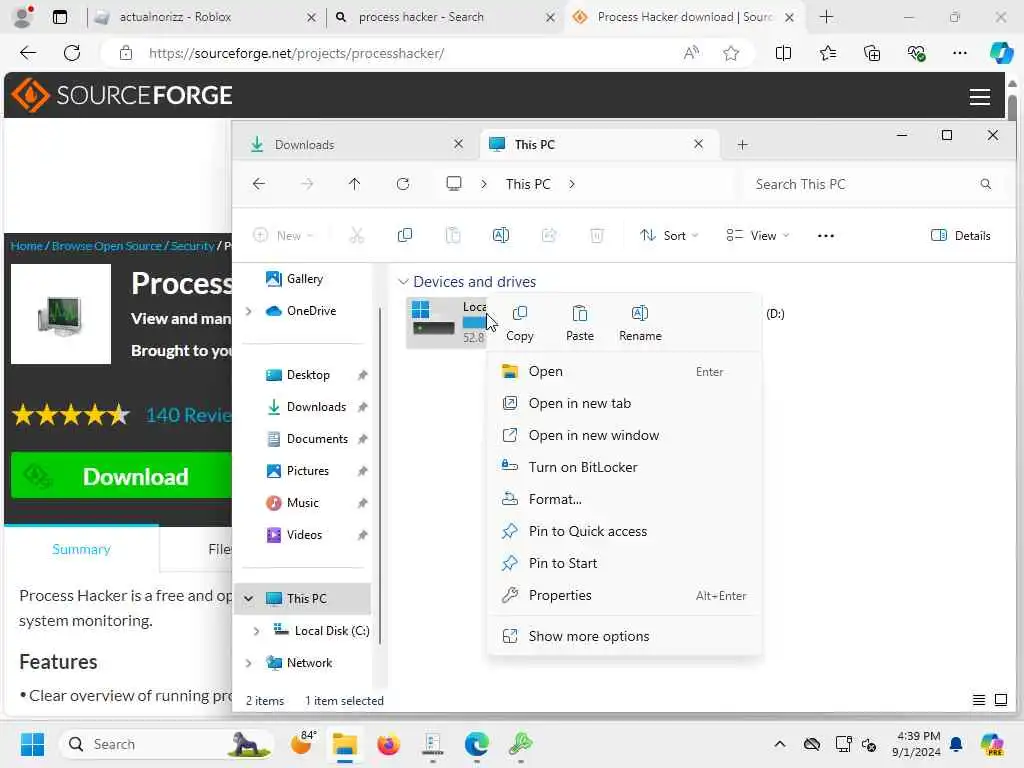Add a new File Explorer tab
Image resolution: width=1024 pixels, height=768 pixels.
[x=742, y=144]
